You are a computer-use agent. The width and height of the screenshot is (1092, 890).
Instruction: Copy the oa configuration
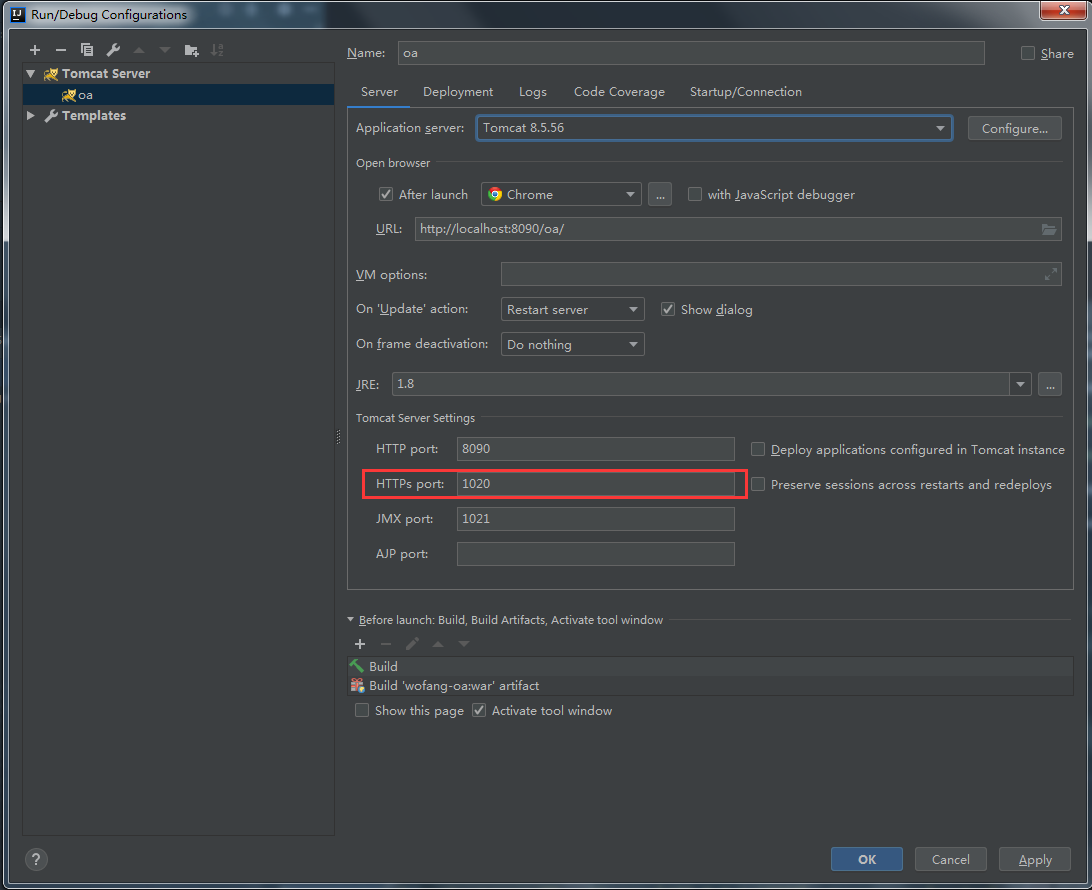tap(86, 49)
